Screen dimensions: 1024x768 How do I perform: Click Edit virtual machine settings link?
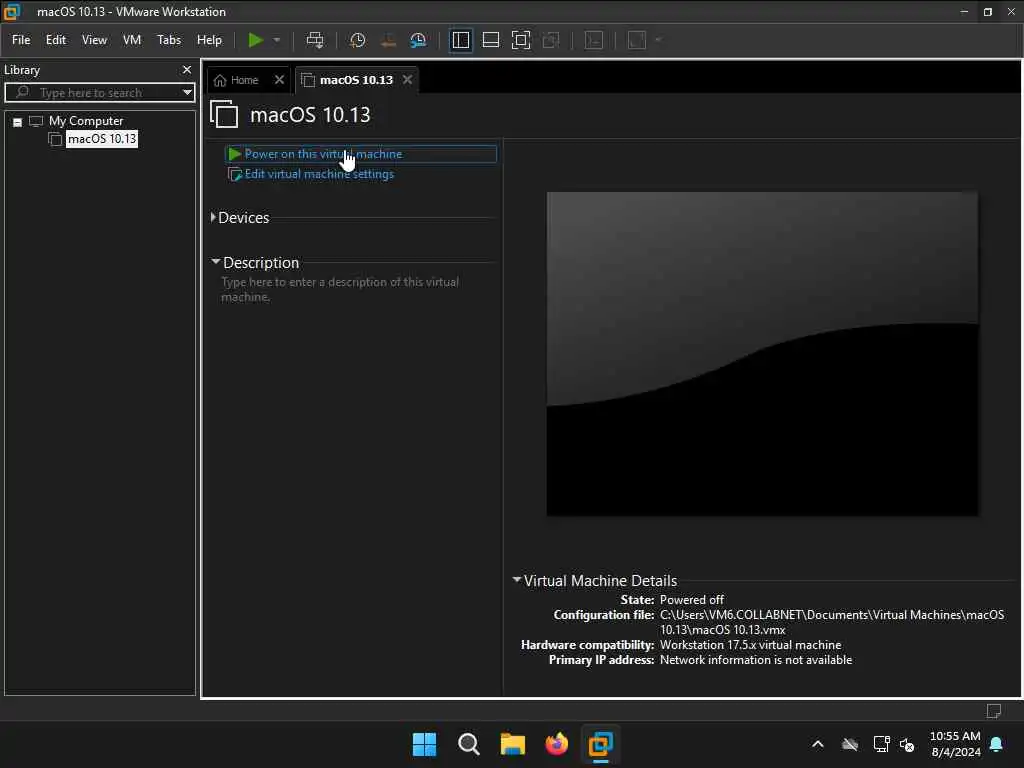click(x=319, y=174)
